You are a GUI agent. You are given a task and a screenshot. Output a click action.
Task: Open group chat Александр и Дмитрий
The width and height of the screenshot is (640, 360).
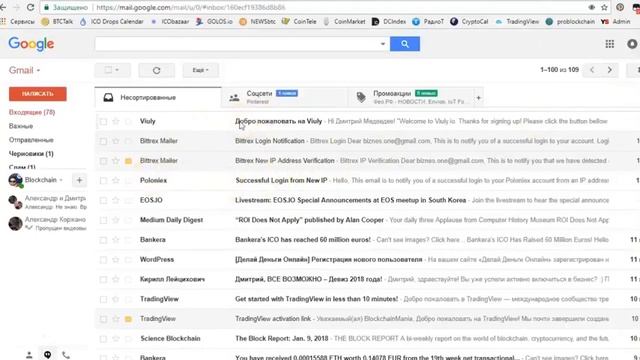pos(47,202)
